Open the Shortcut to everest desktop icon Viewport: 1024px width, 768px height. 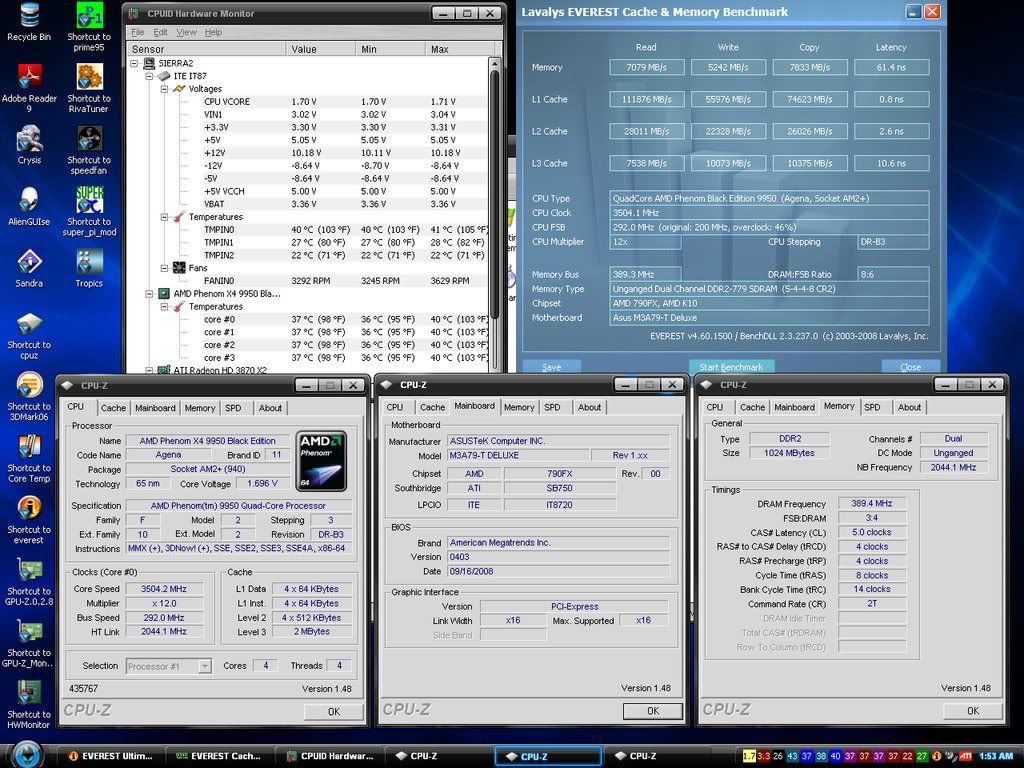pyautogui.click(x=29, y=520)
